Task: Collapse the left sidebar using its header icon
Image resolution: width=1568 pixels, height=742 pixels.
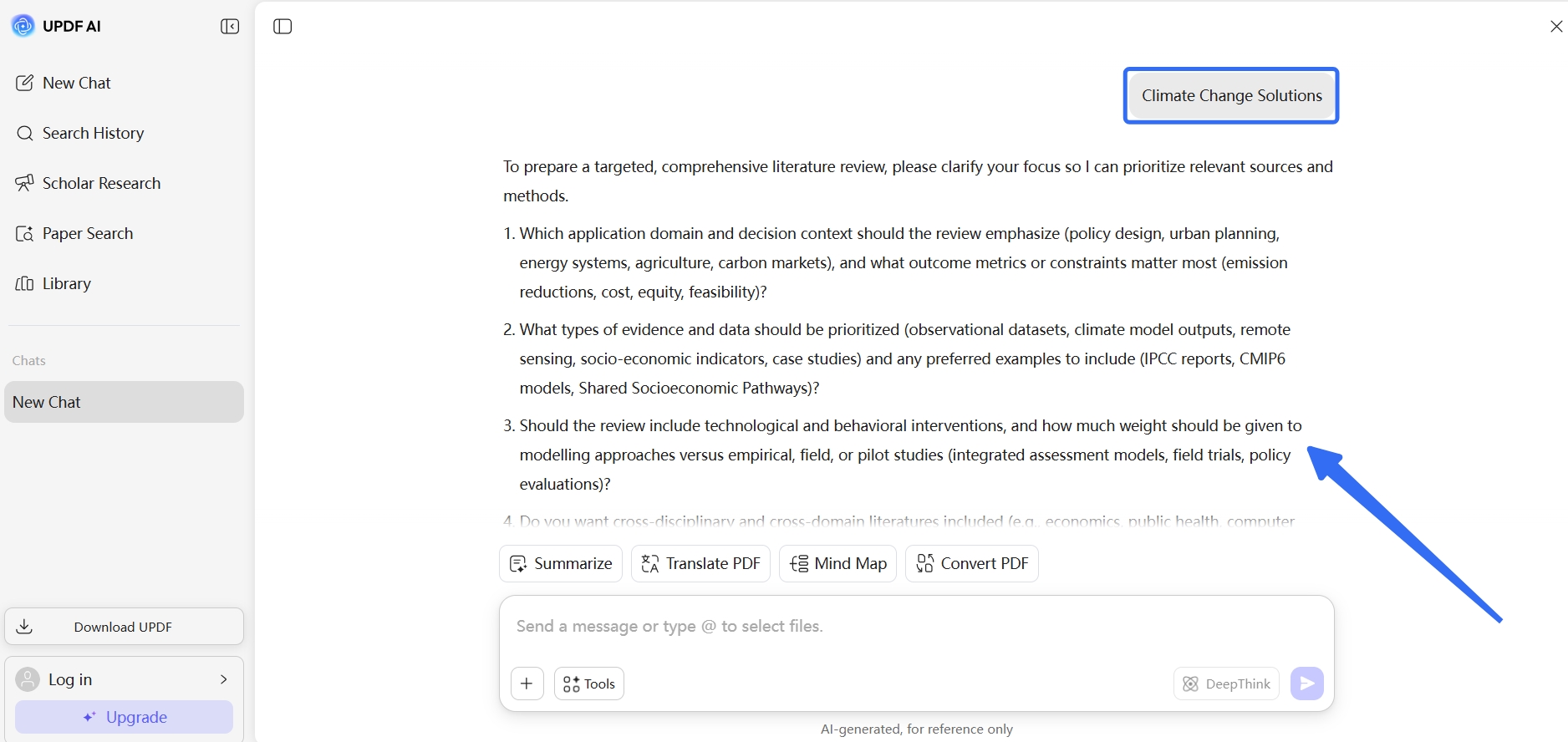Action: point(230,27)
